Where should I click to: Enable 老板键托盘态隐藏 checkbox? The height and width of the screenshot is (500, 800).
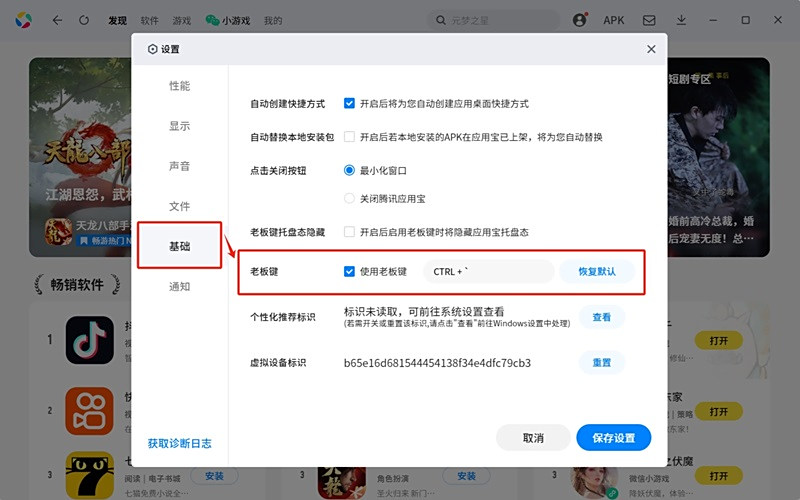(349, 232)
